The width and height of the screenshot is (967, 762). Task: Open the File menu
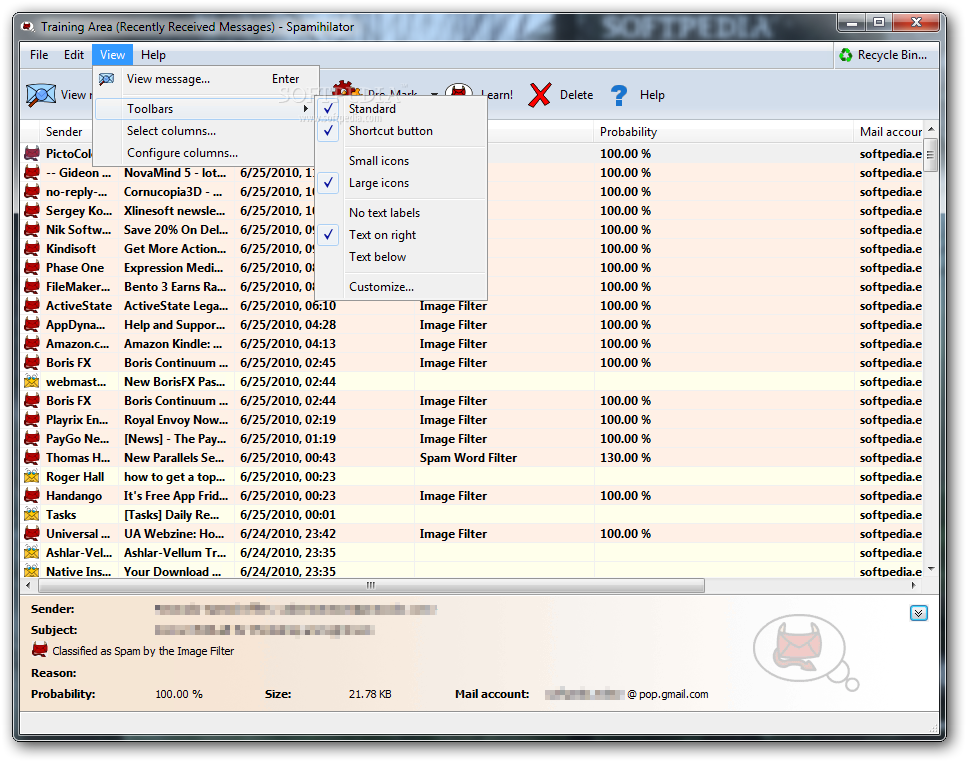point(39,55)
